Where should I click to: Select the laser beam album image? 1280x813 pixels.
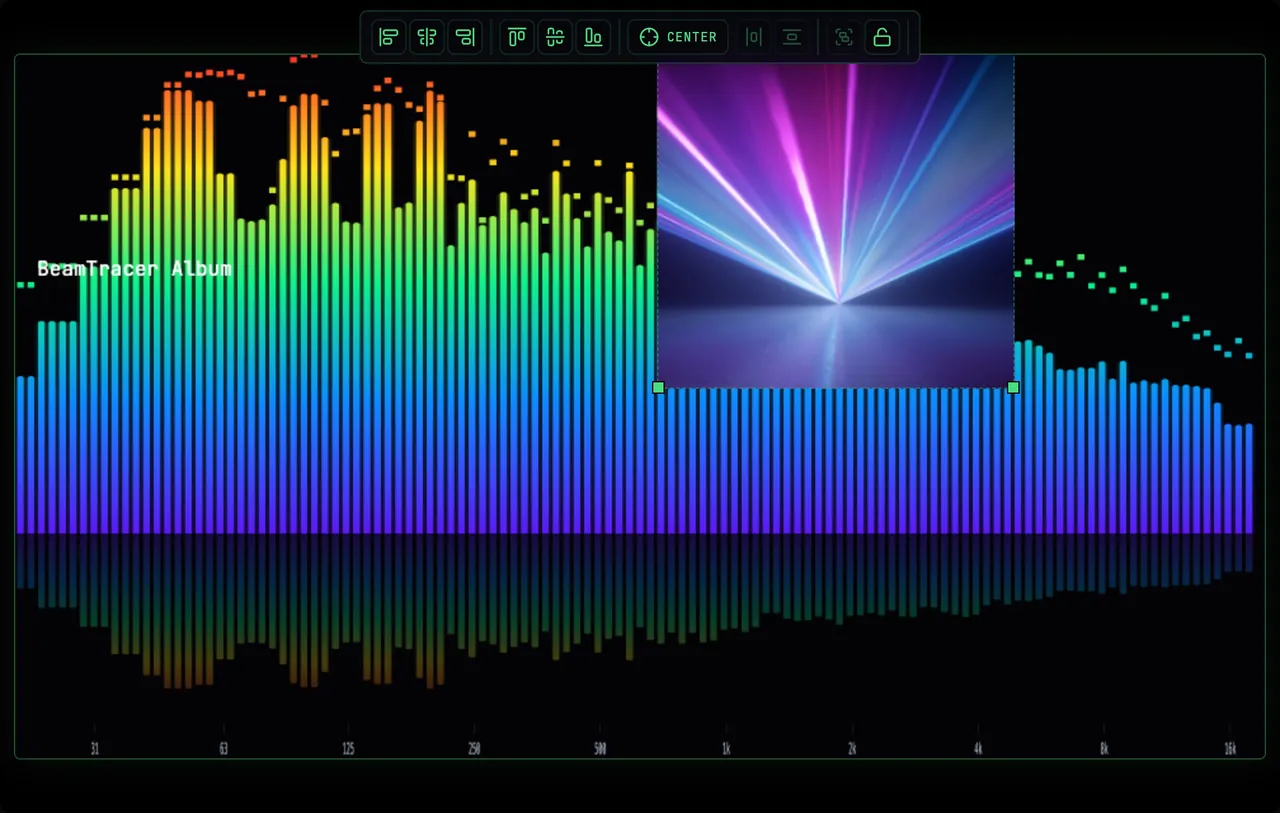836,221
